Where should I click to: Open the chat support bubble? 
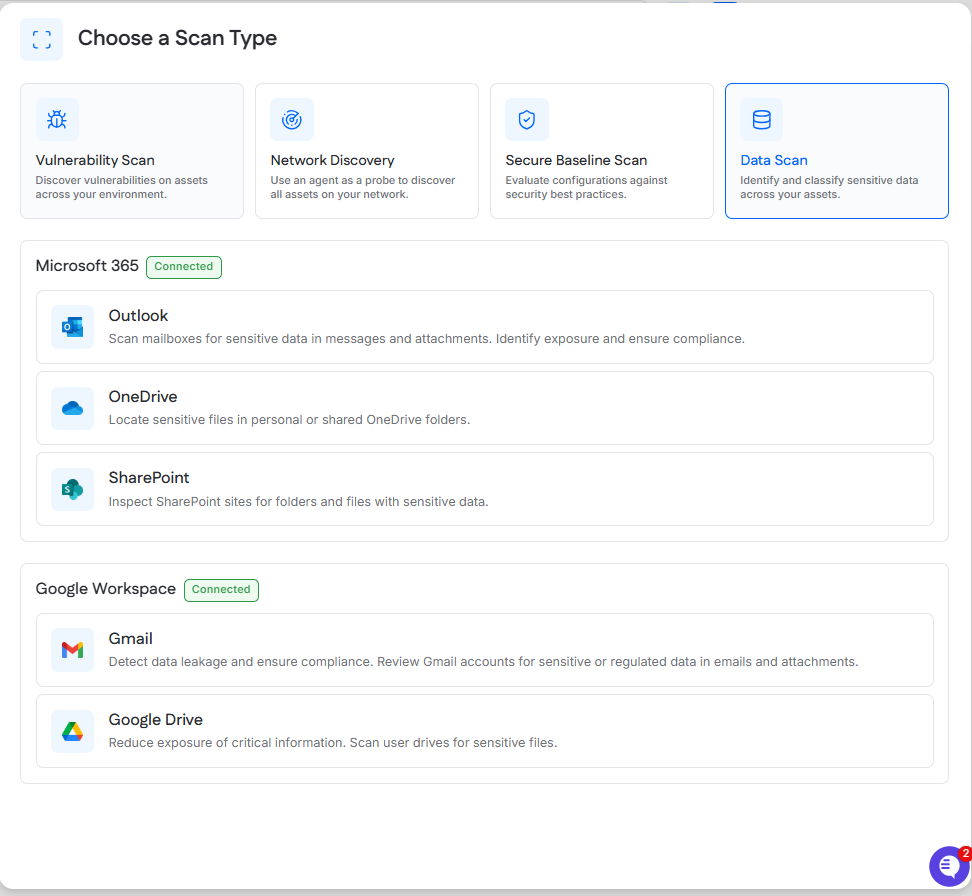click(x=949, y=866)
